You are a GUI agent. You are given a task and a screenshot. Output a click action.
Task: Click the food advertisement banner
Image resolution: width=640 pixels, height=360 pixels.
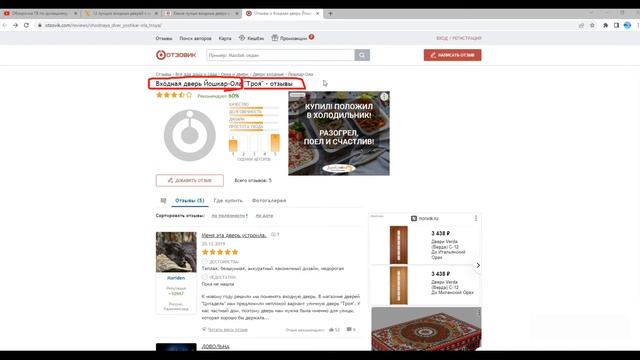pyautogui.click(x=339, y=133)
